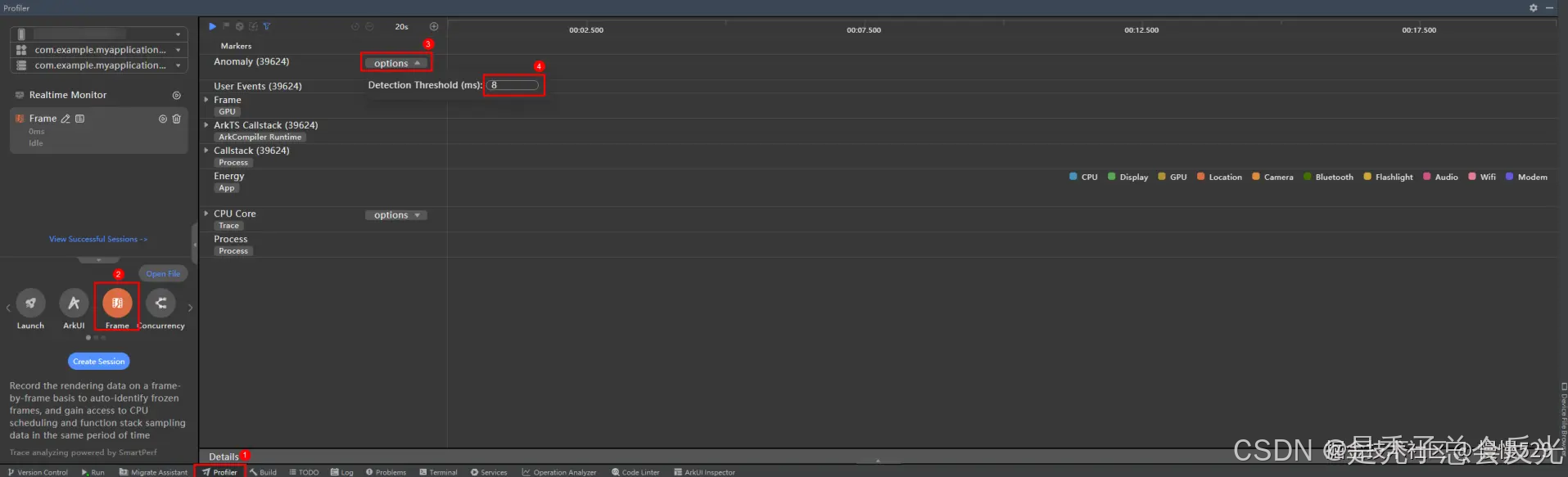The width and height of the screenshot is (1568, 477).
Task: Open the Run tool window tab
Action: [93, 472]
